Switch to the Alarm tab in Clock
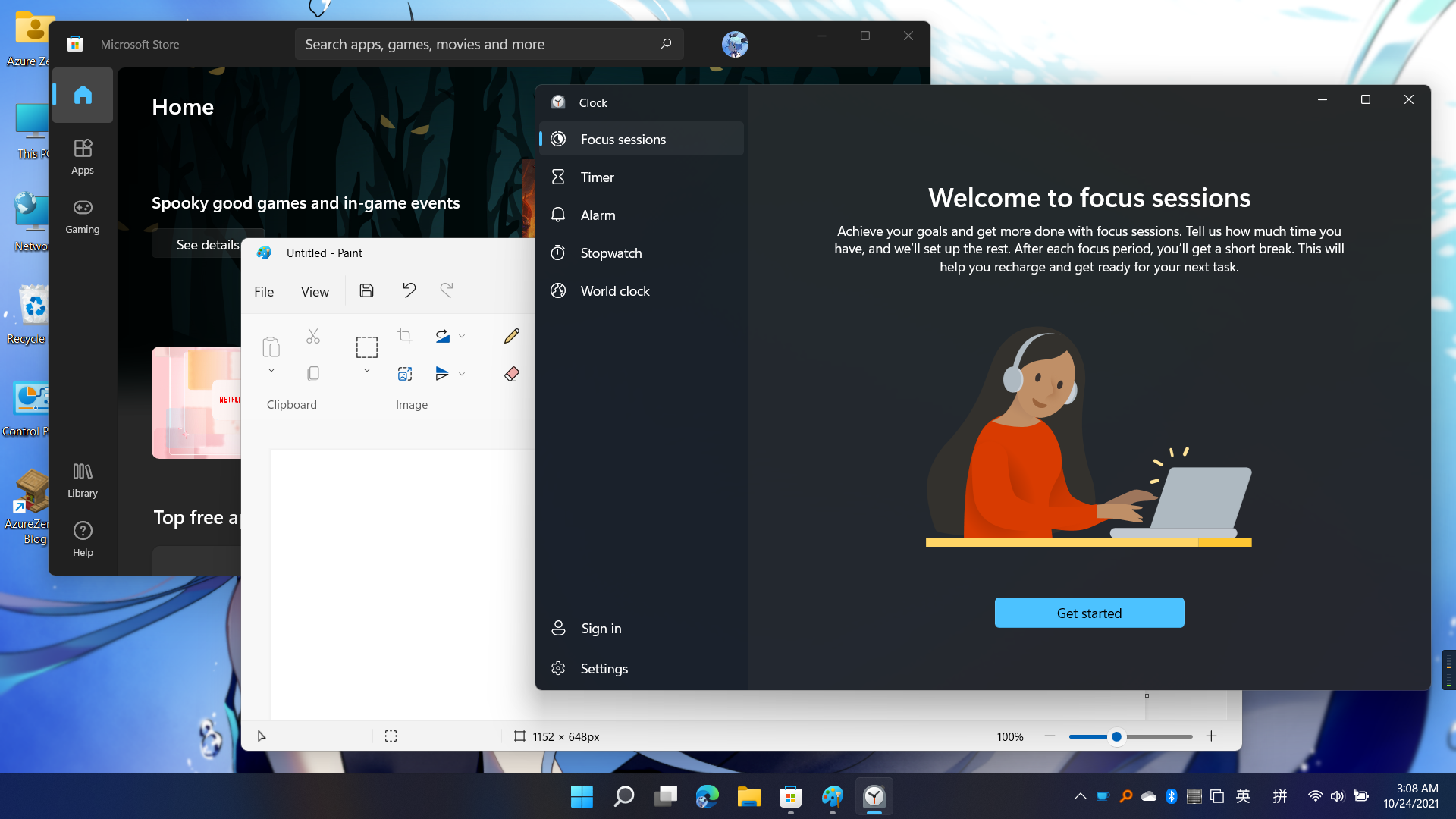 tap(598, 215)
